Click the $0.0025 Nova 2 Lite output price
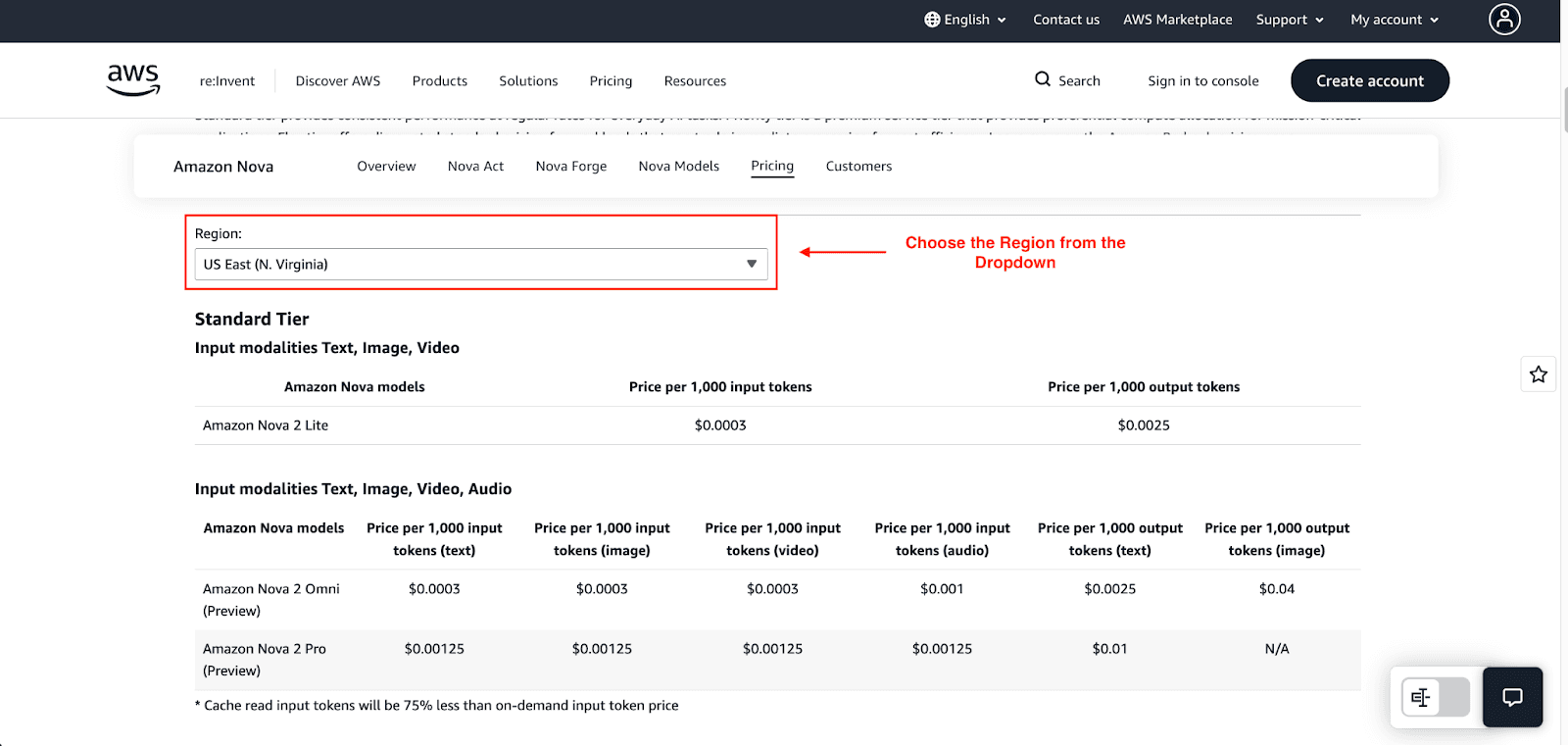This screenshot has width=1568, height=746. click(x=1144, y=425)
